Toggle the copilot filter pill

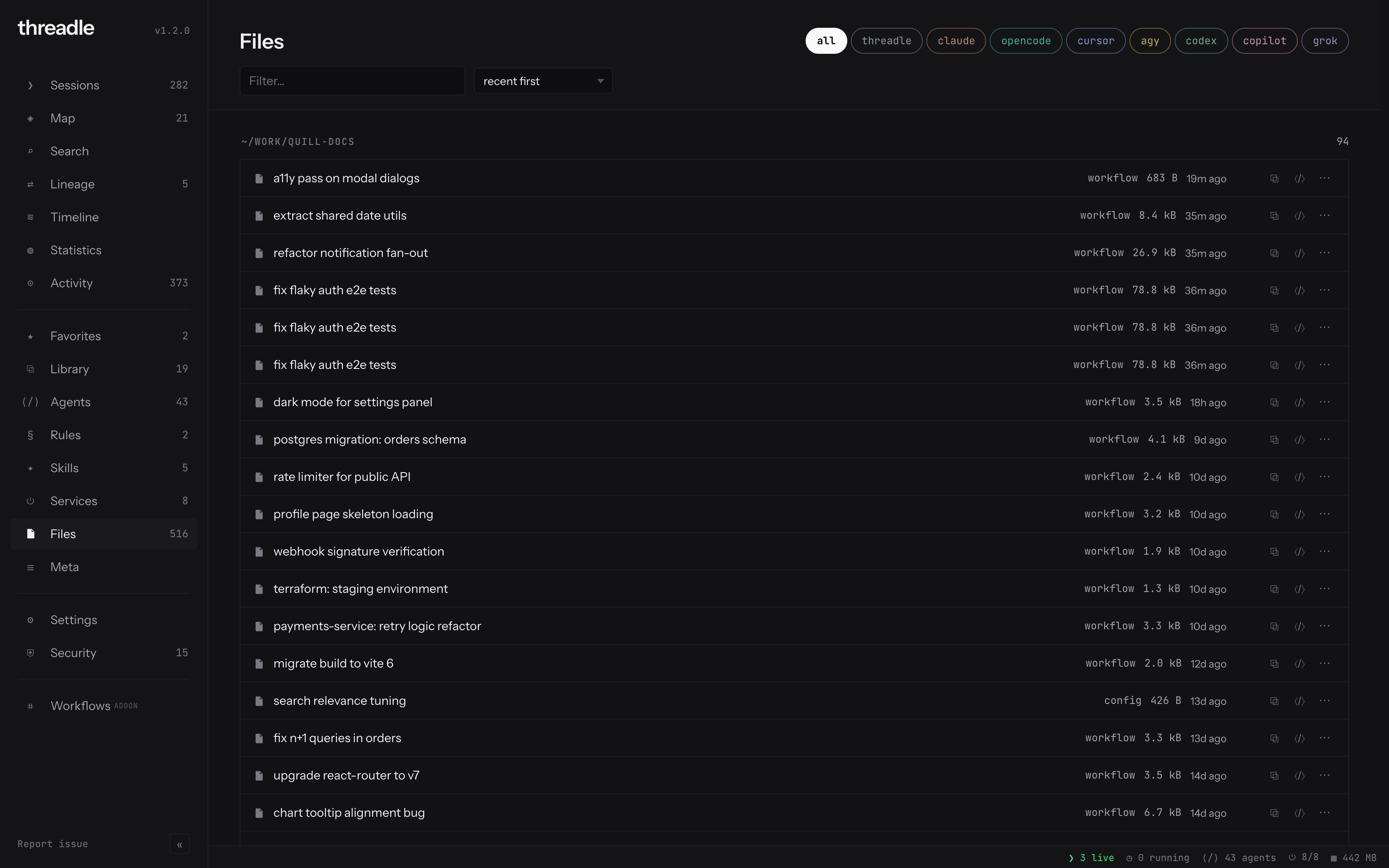(1264, 41)
